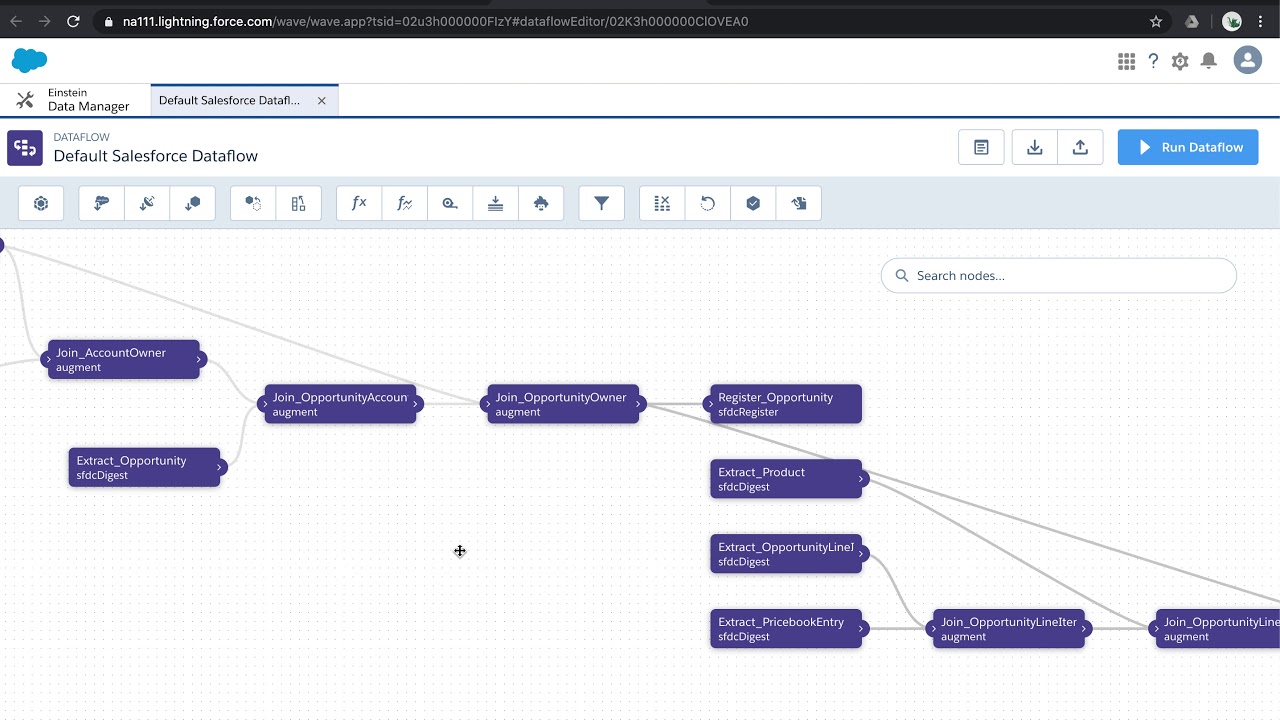Add a computeExpression (fx) node

coord(359,203)
